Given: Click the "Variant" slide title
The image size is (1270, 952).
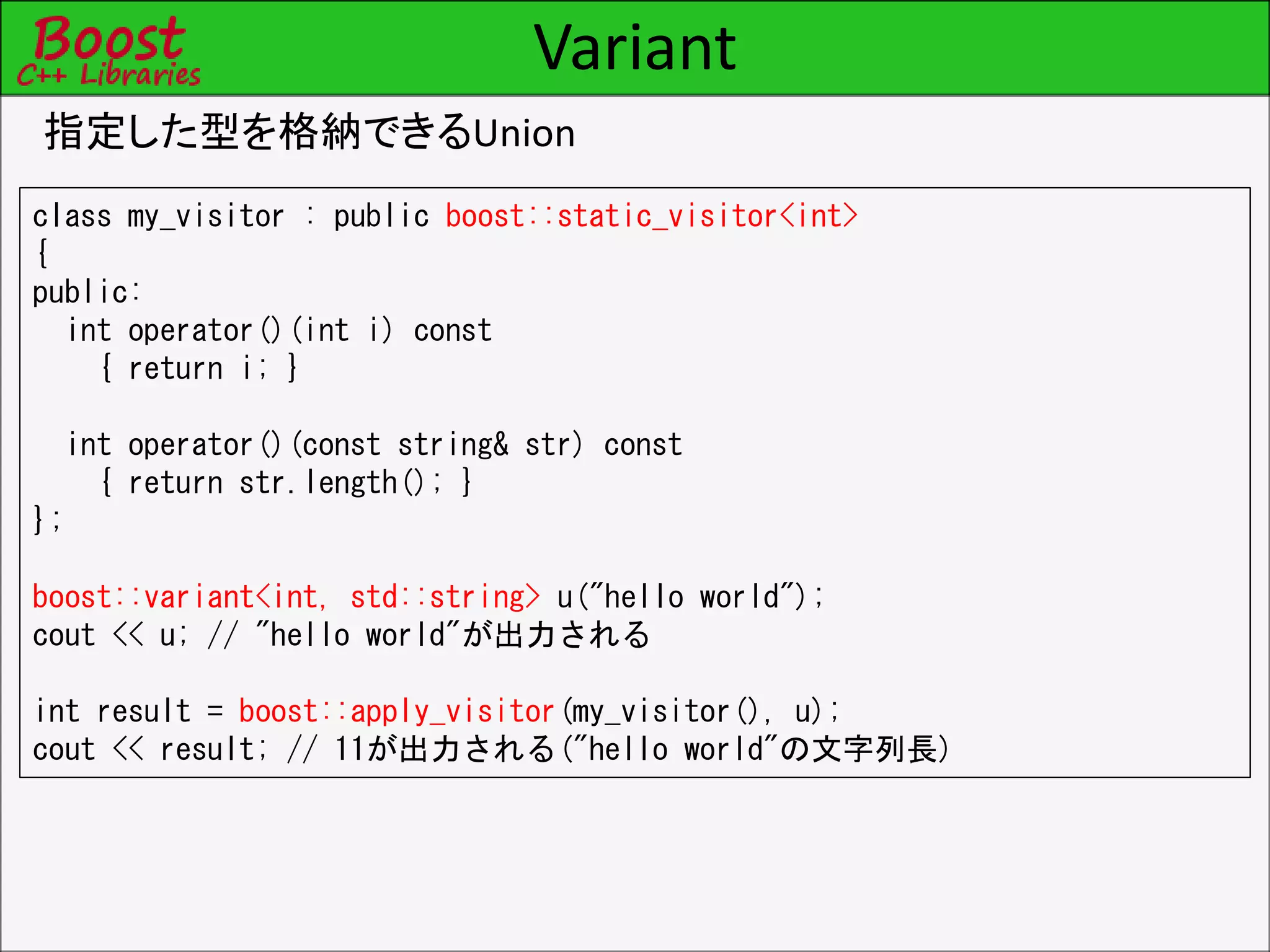Looking at the screenshot, I should pos(635,48).
